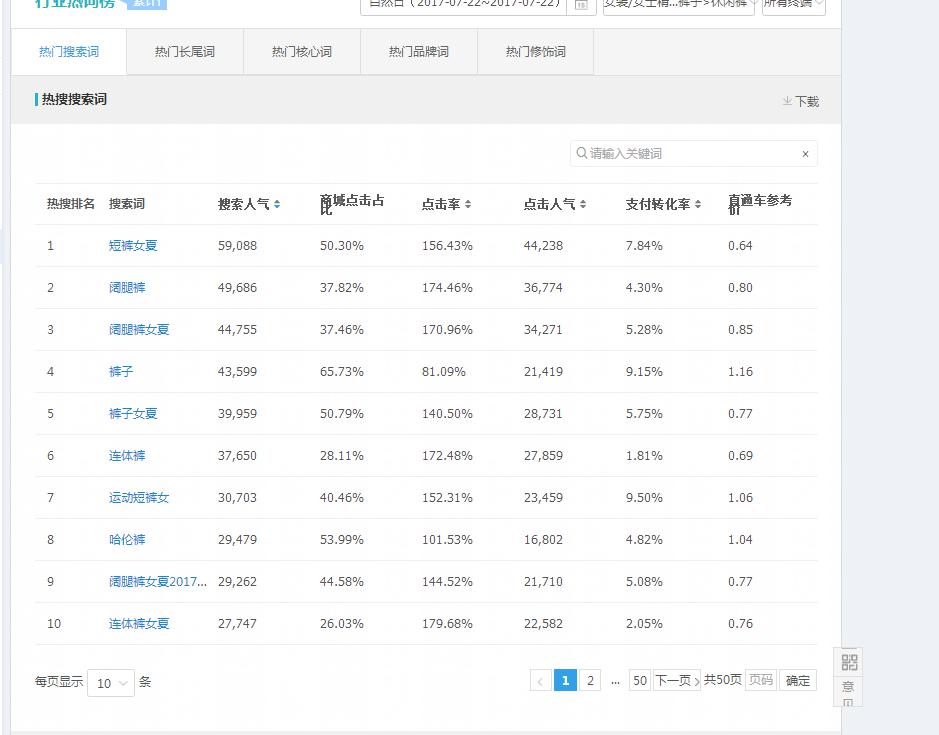This screenshot has height=735, width=939.
Task: Open the 女装 category selector dropdown
Action: 678,5
